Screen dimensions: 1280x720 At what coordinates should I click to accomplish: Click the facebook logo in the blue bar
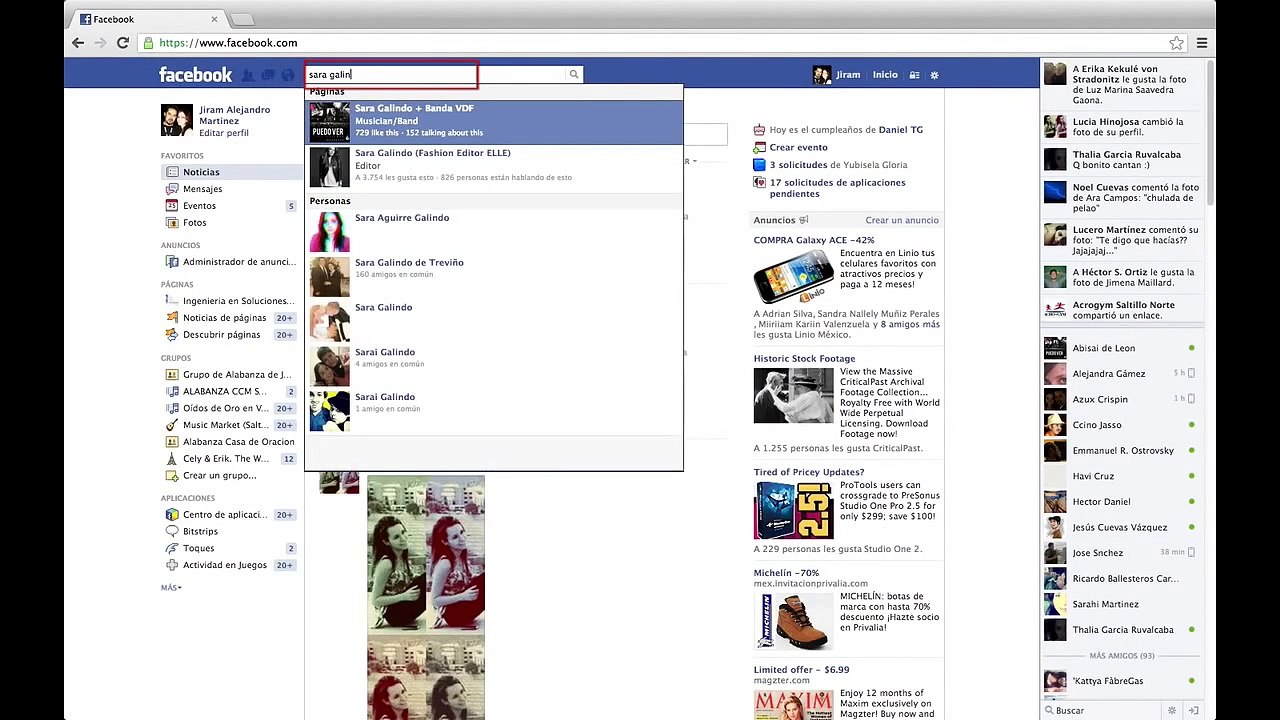click(195, 75)
